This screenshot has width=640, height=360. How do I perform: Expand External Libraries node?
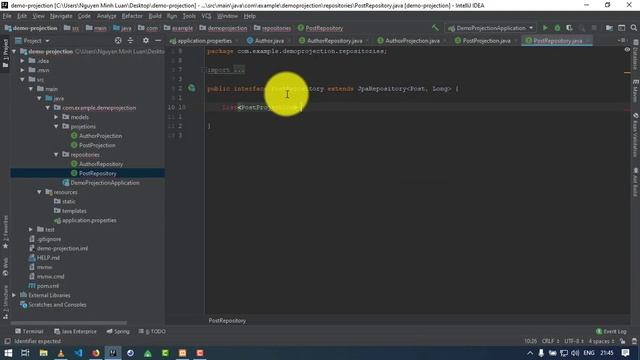tap(14, 295)
